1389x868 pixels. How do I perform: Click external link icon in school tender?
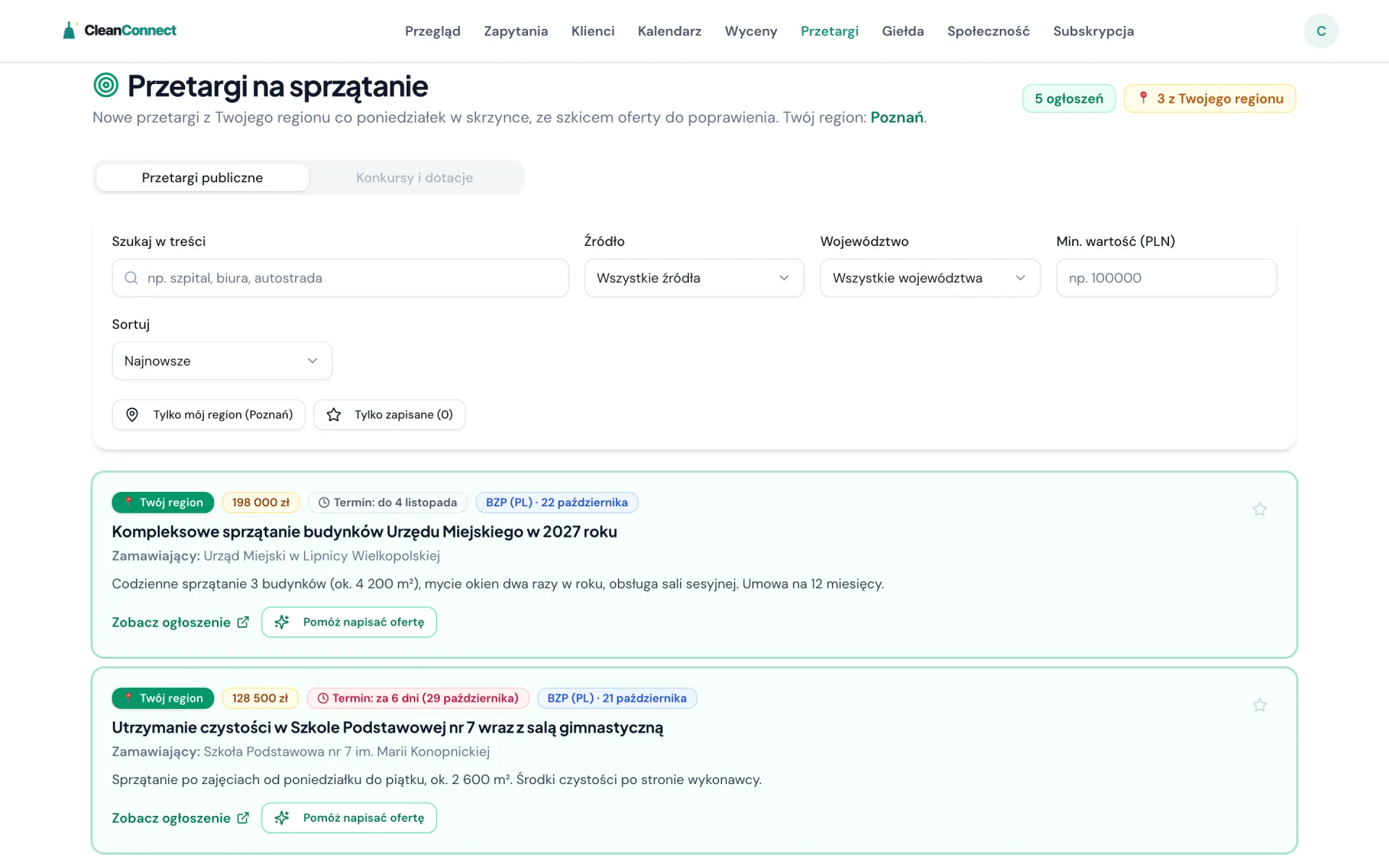[x=243, y=818]
